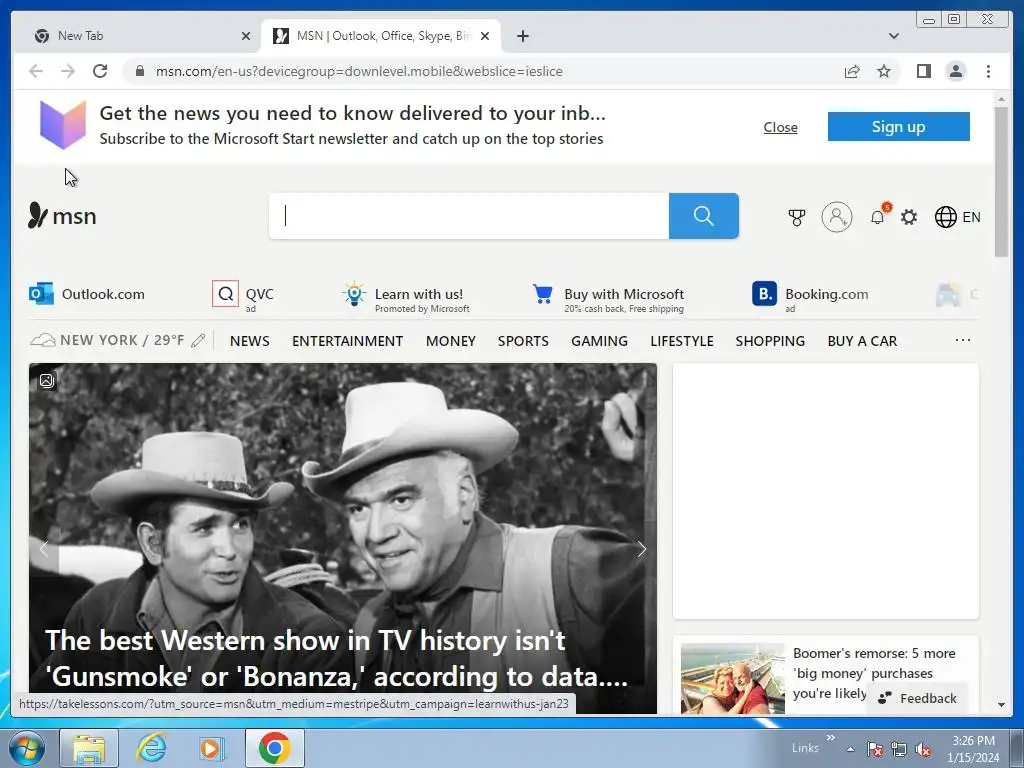This screenshot has width=1024, height=768.
Task: Open the Rewards trophy icon
Action: click(796, 217)
